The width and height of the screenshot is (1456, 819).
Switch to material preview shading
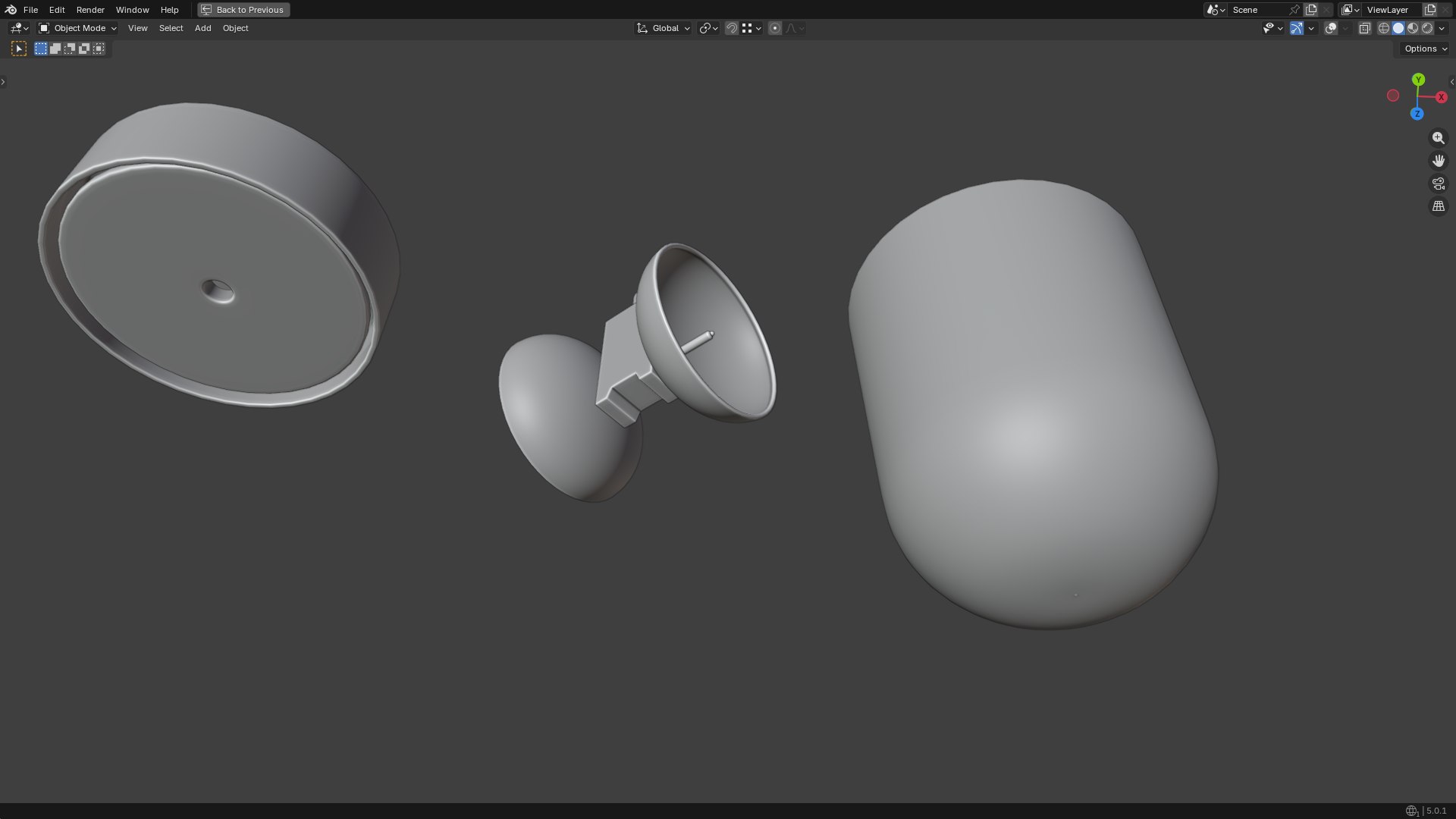pyautogui.click(x=1413, y=28)
